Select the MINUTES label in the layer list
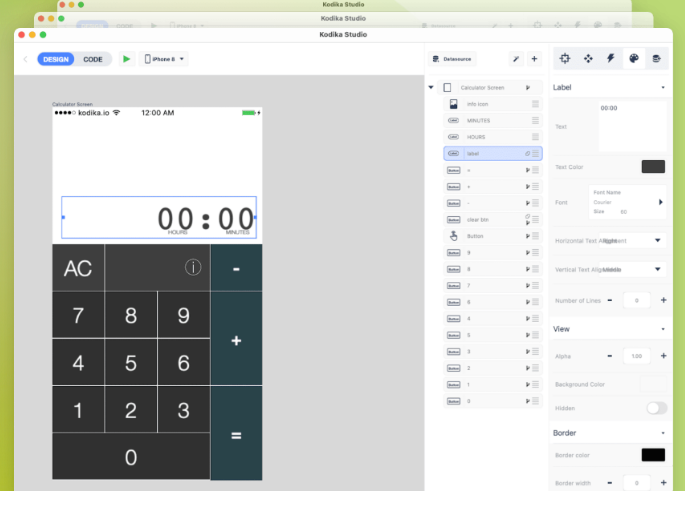Viewport: 685px width, 512px height. click(x=480, y=120)
